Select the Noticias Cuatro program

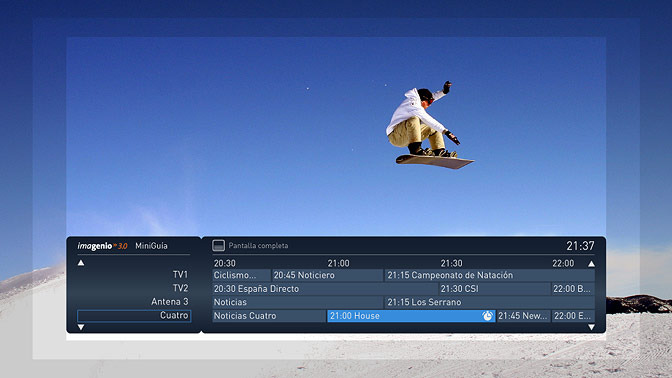269,316
